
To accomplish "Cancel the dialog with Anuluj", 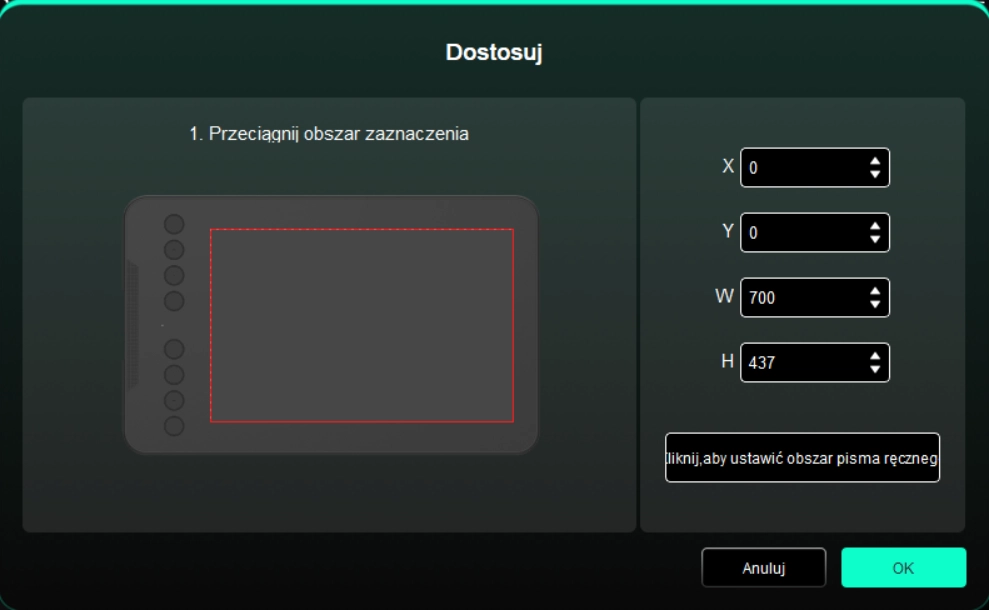I will [x=763, y=568].
